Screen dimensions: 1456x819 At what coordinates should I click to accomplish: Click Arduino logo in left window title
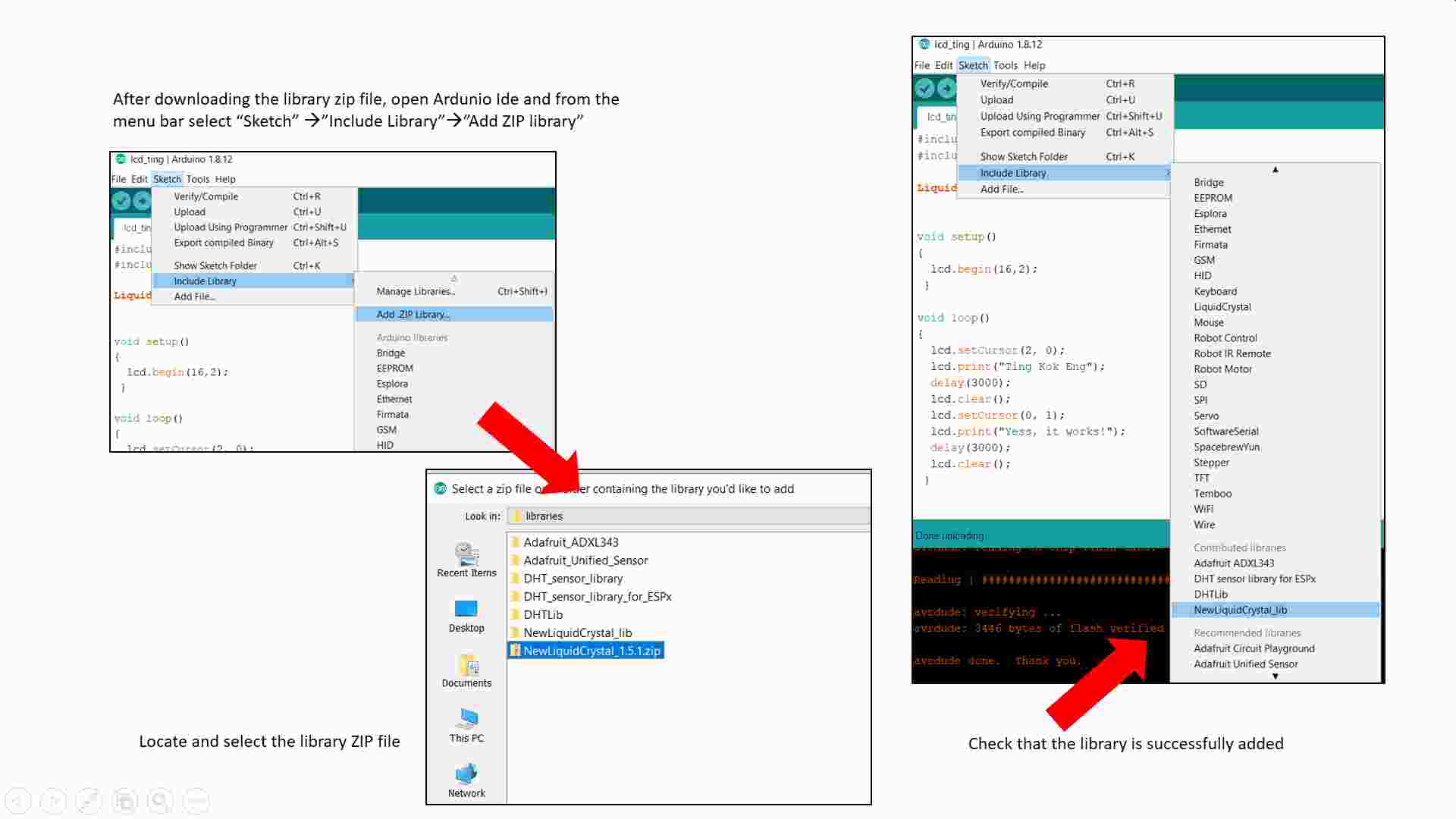point(120,159)
